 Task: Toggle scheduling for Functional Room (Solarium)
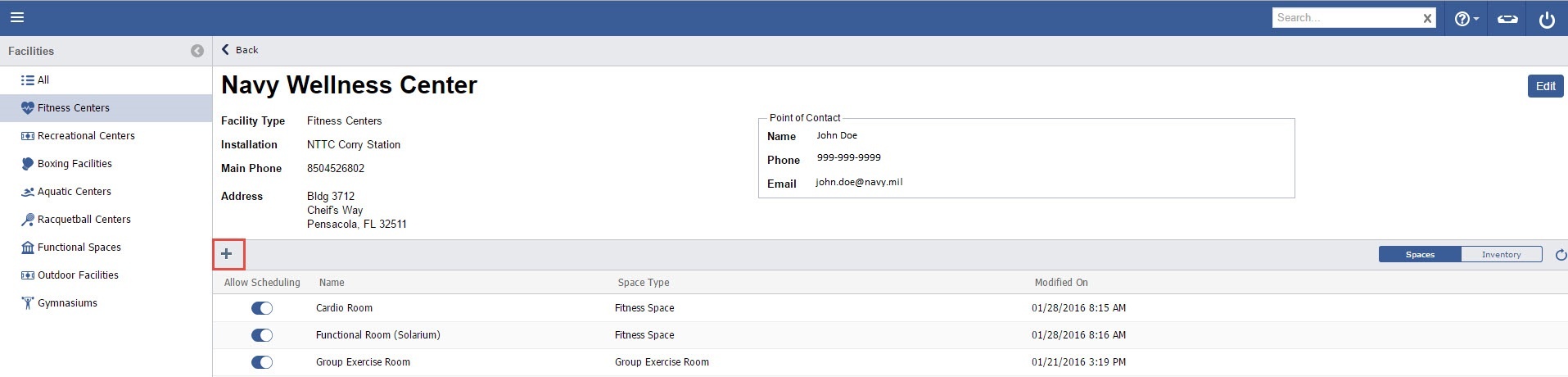[262, 335]
